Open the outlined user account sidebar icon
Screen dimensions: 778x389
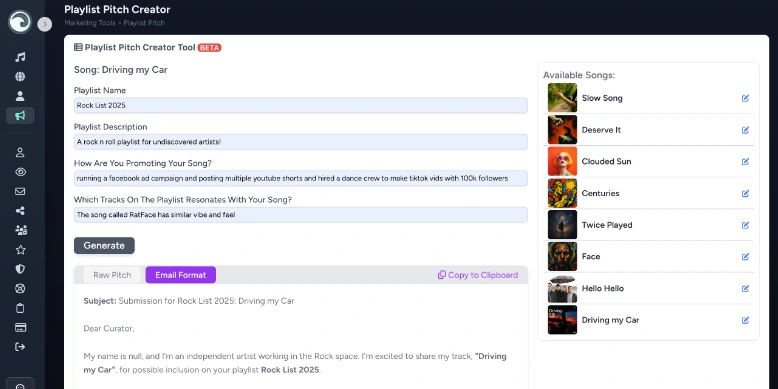[20, 152]
